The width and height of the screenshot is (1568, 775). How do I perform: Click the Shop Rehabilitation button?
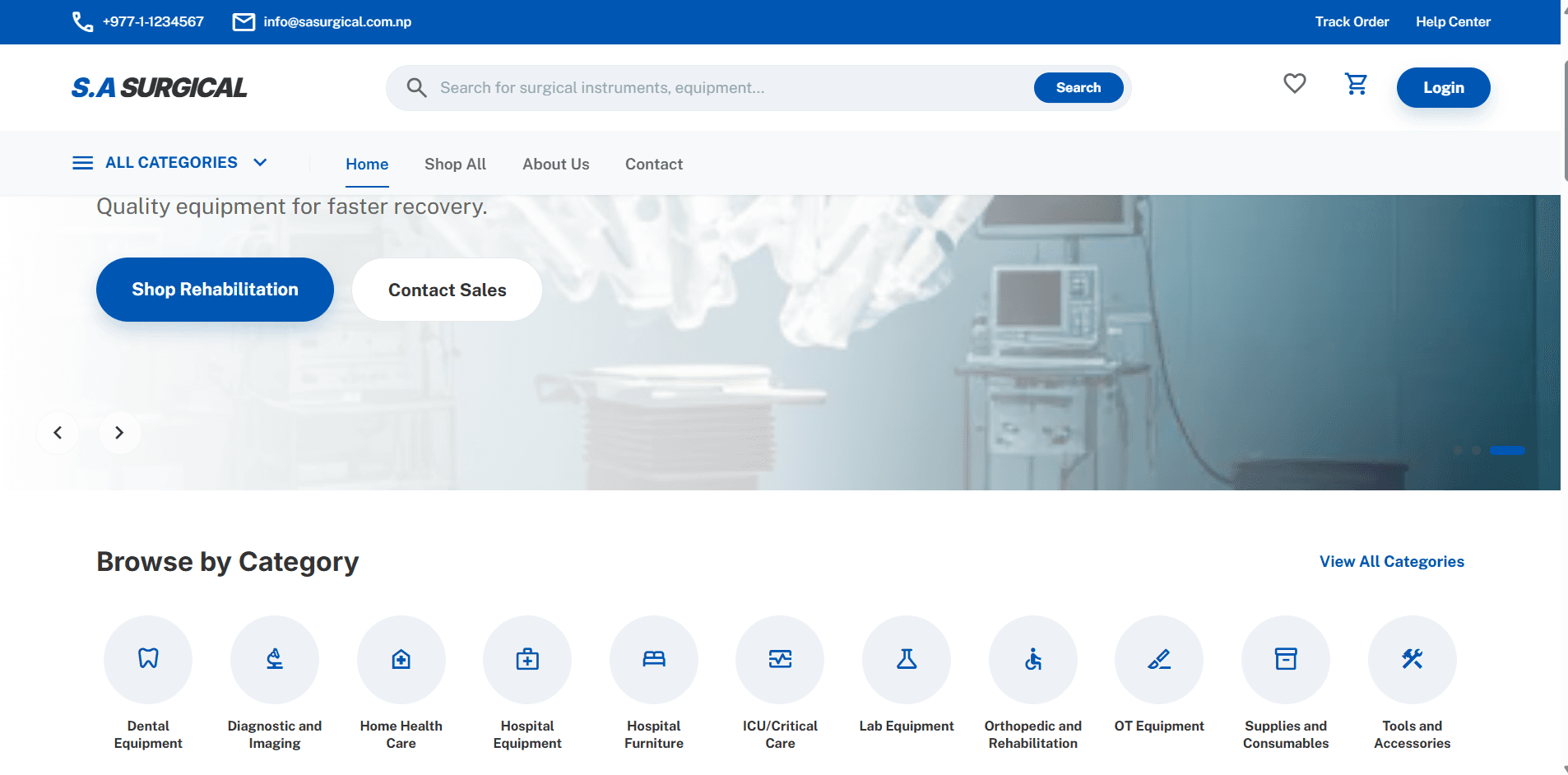214,289
